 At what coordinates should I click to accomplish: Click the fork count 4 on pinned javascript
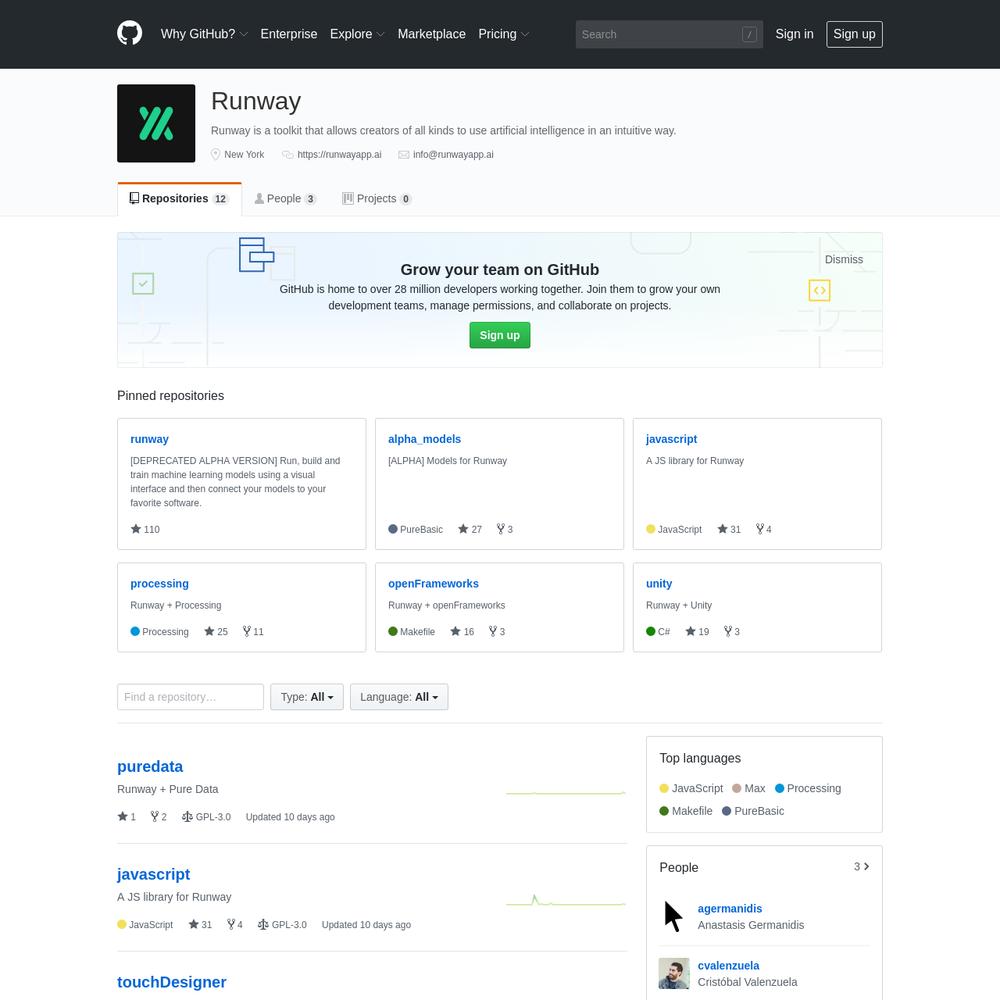(x=763, y=529)
